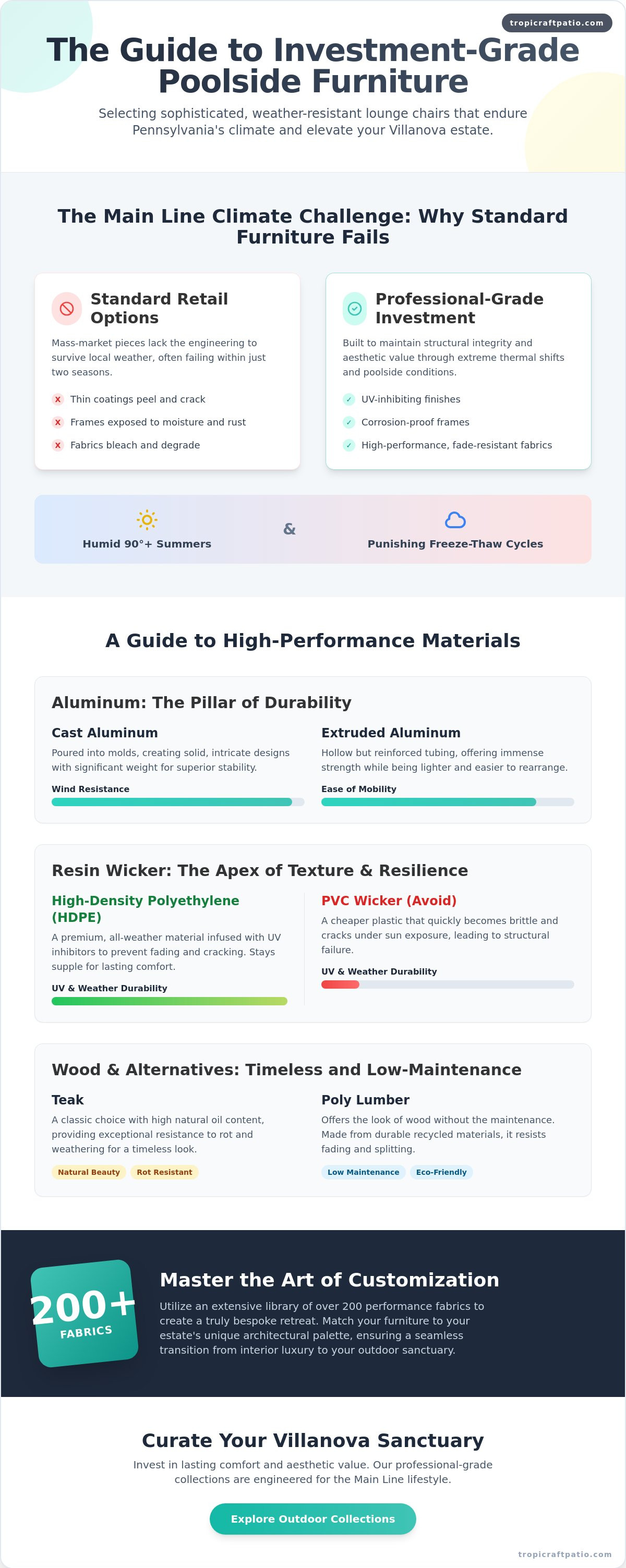Viewport: 626px width, 1568px height.
Task: Click the 200+ Fabrics badge
Action: 84,1314
